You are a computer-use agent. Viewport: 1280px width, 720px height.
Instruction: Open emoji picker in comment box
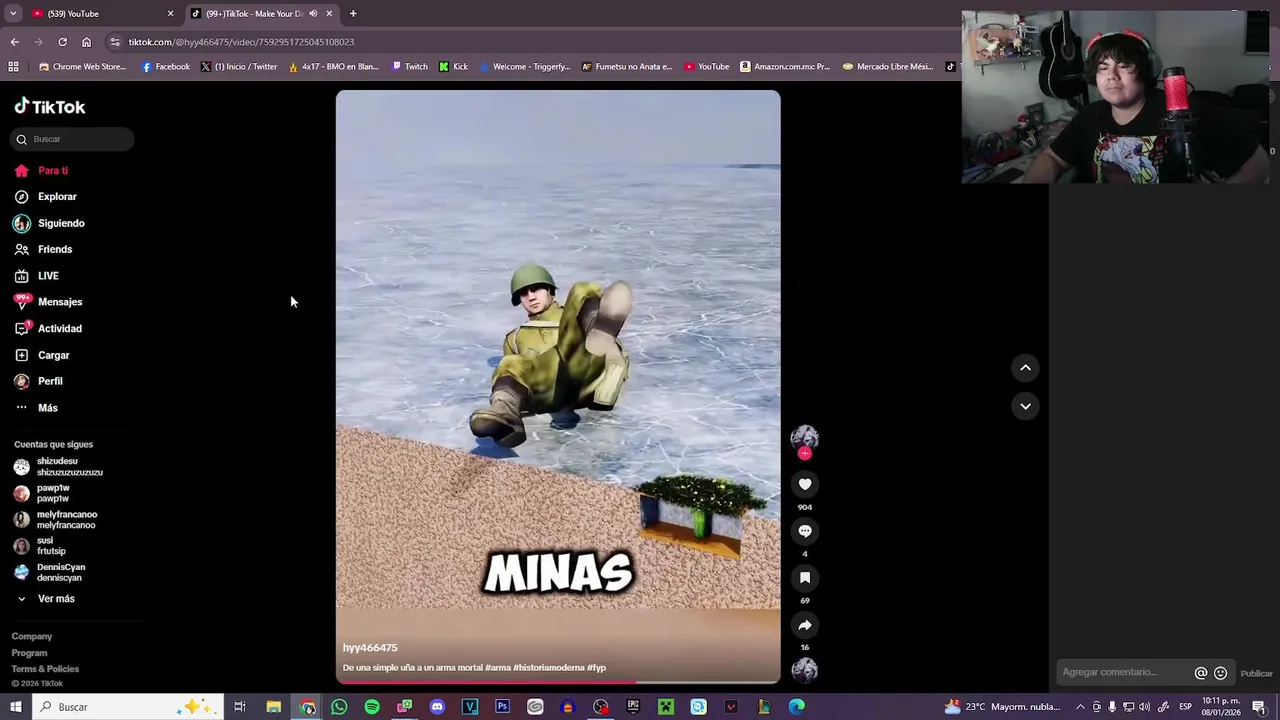pyautogui.click(x=1220, y=673)
